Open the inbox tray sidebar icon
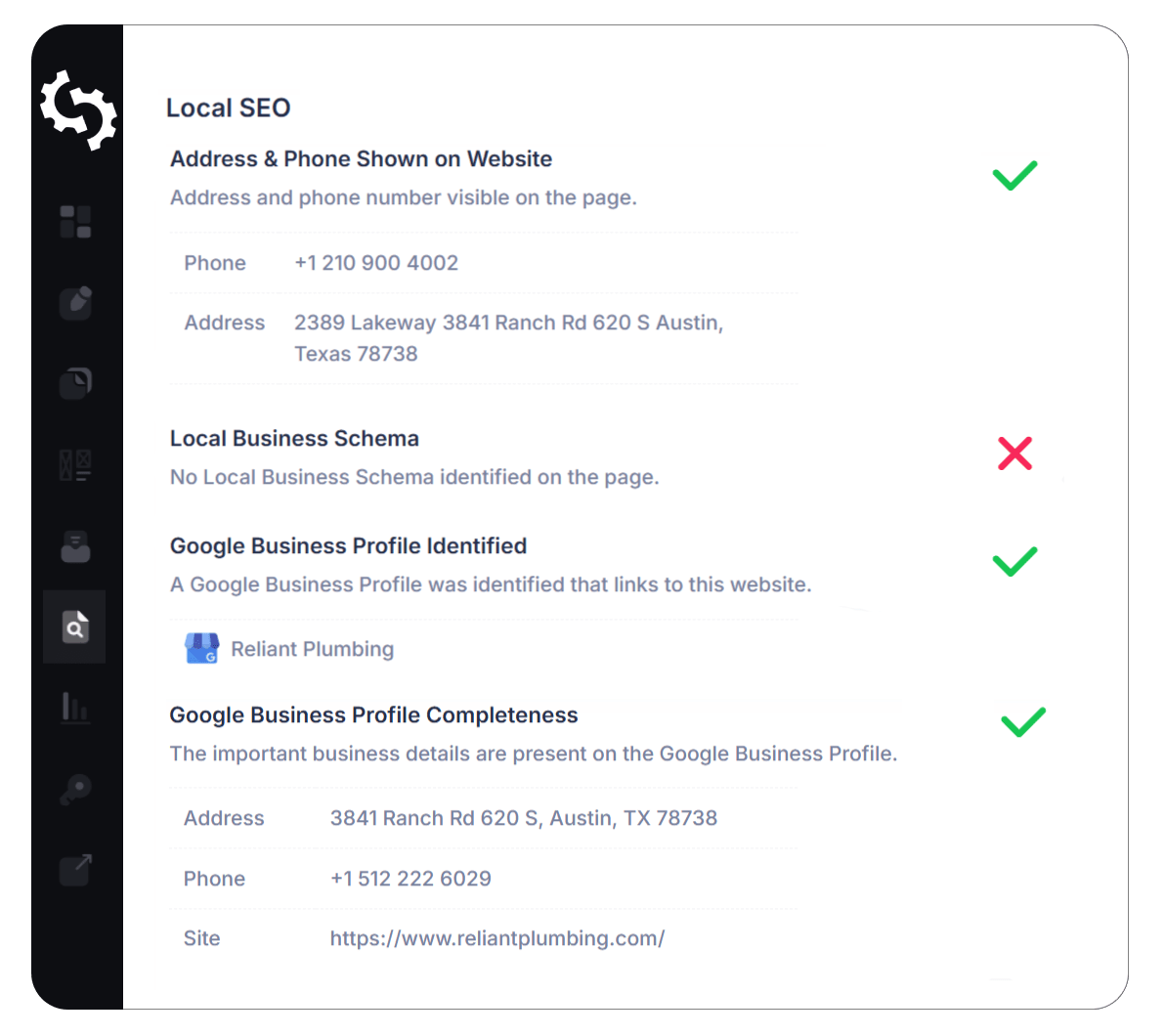The height and width of the screenshot is (1036, 1165). click(x=75, y=546)
